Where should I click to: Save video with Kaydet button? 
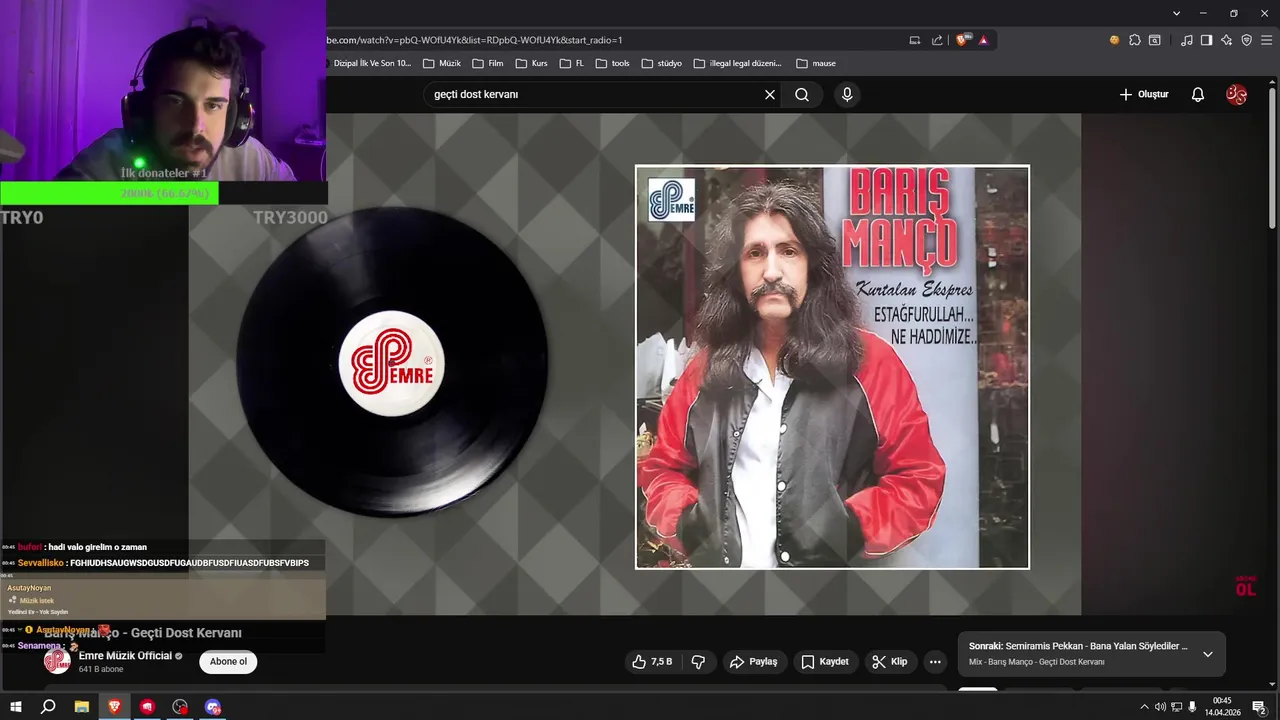[x=825, y=661]
